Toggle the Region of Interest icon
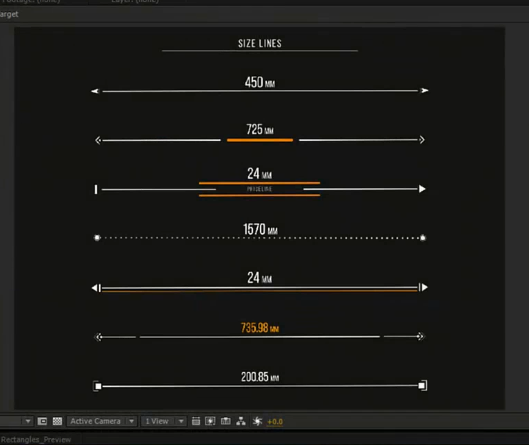The width and height of the screenshot is (529, 445). (x=42, y=421)
